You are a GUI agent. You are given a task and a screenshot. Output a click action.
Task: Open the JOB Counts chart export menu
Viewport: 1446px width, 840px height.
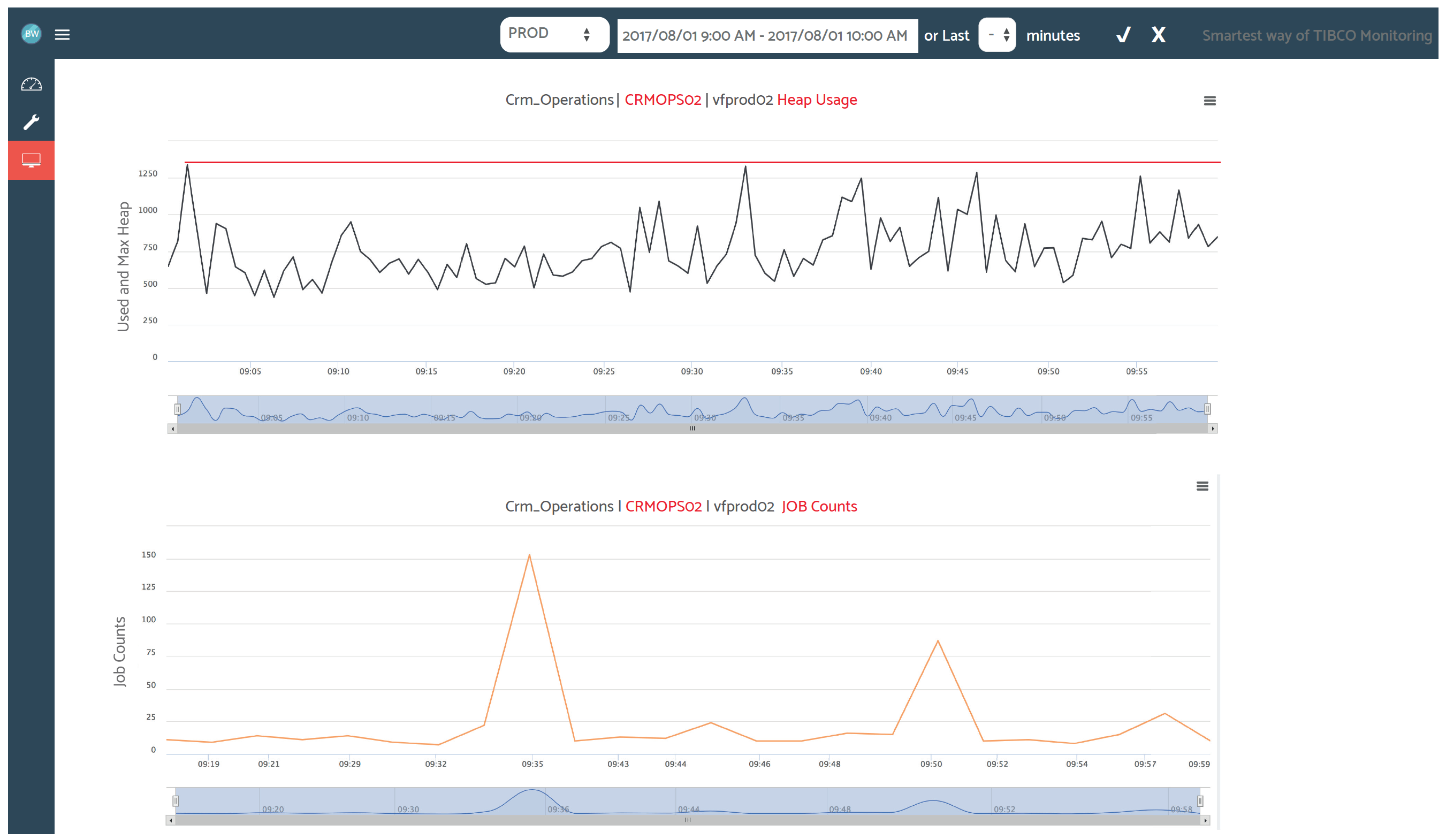[x=1203, y=485]
